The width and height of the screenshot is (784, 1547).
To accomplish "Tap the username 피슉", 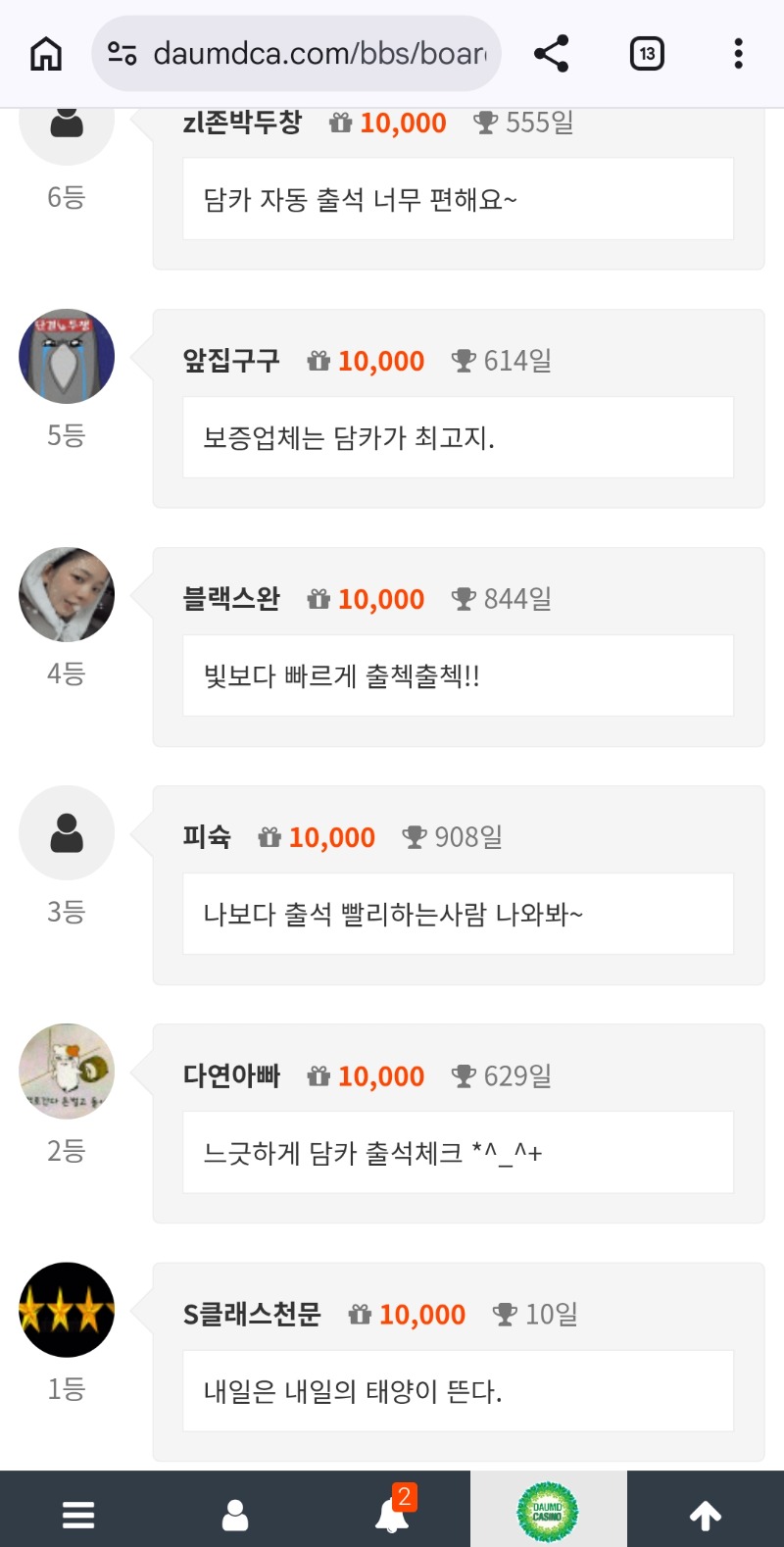I will coord(207,837).
